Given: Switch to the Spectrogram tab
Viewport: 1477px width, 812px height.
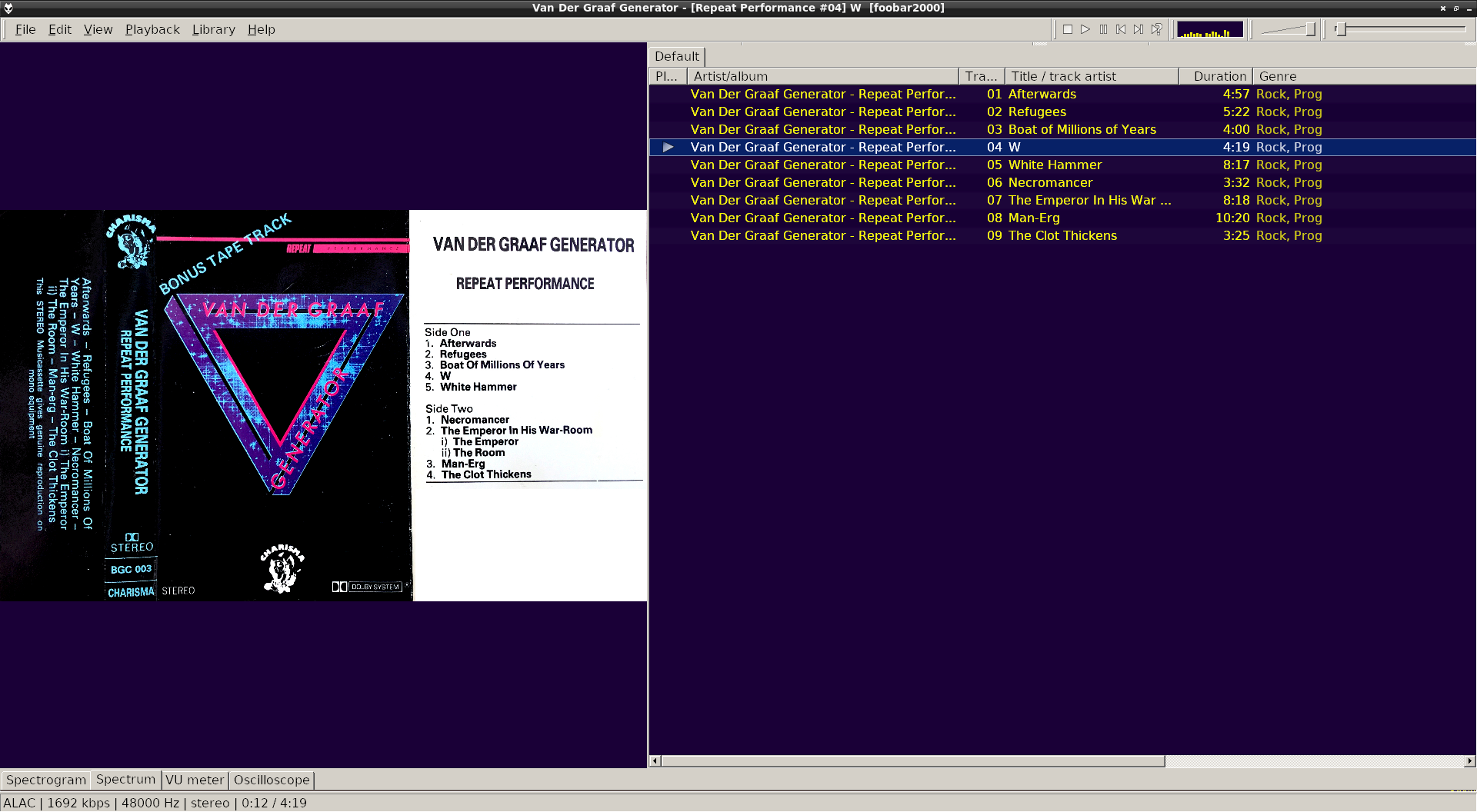Looking at the screenshot, I should [46, 780].
